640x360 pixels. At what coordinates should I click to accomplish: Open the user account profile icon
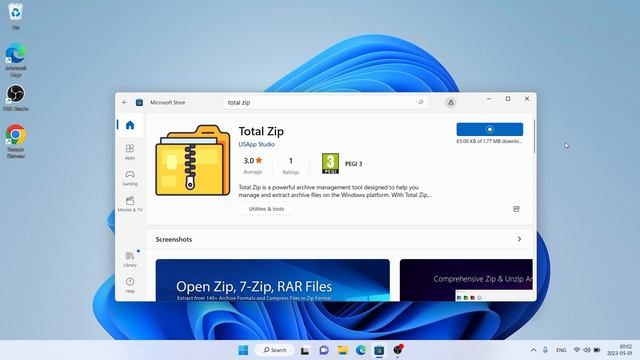pos(451,102)
